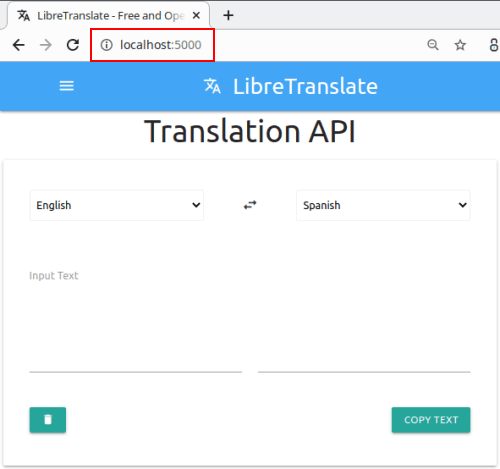
Task: Open a new browser tab
Action: coord(228,15)
